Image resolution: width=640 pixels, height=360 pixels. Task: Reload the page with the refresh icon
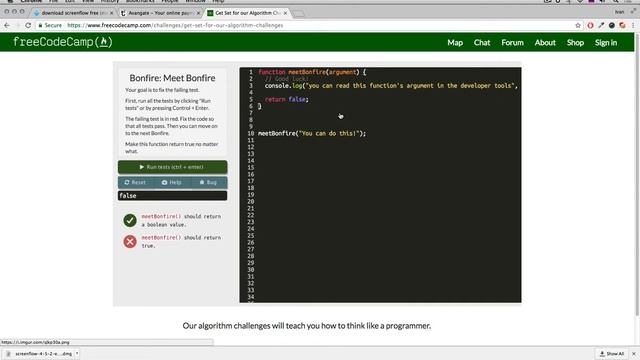click(28, 25)
